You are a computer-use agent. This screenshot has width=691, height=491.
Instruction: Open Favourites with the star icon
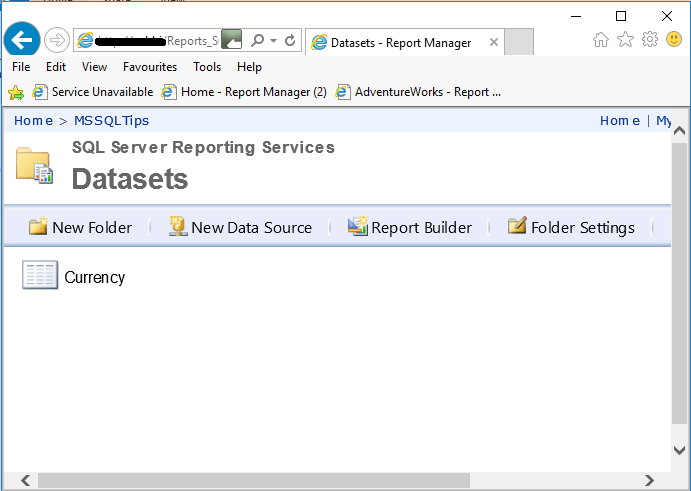click(x=625, y=40)
